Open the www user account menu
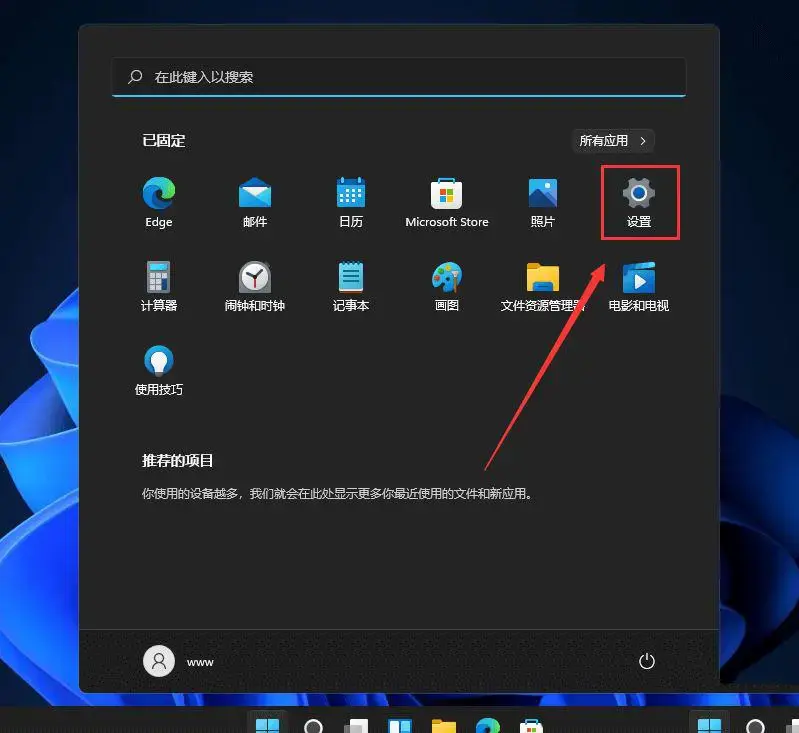Screen dimensions: 799x733 [x=180, y=661]
